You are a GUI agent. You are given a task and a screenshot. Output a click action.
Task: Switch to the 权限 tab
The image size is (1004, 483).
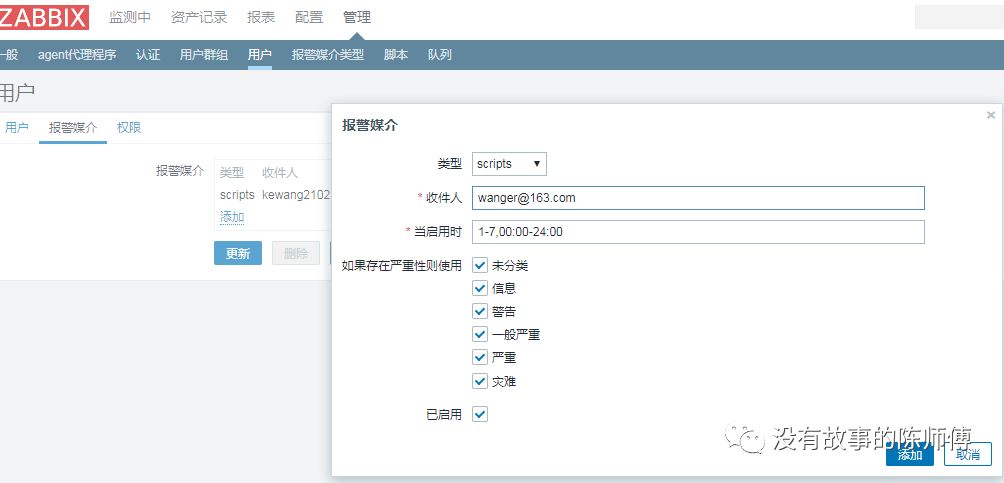click(x=129, y=128)
